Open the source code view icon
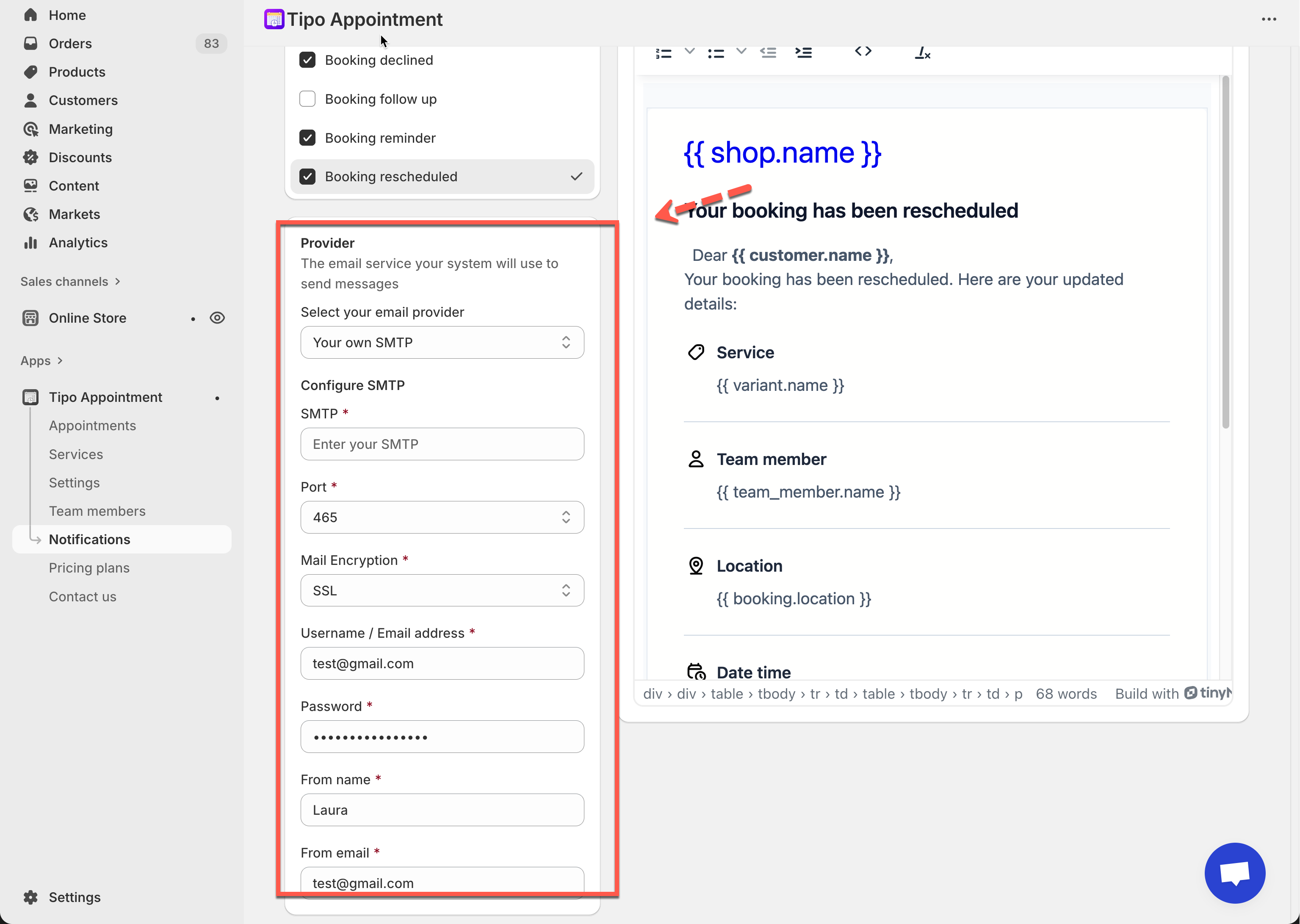 (863, 51)
